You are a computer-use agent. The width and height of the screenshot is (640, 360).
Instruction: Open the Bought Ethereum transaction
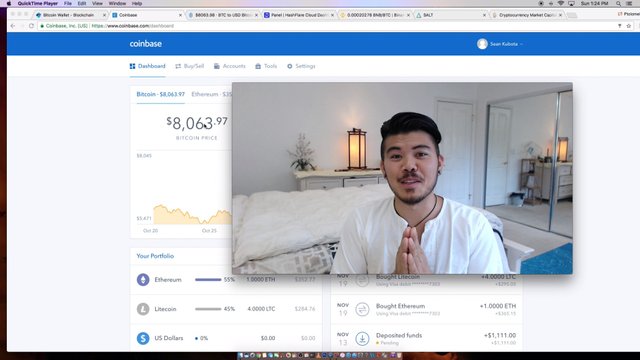426,309
